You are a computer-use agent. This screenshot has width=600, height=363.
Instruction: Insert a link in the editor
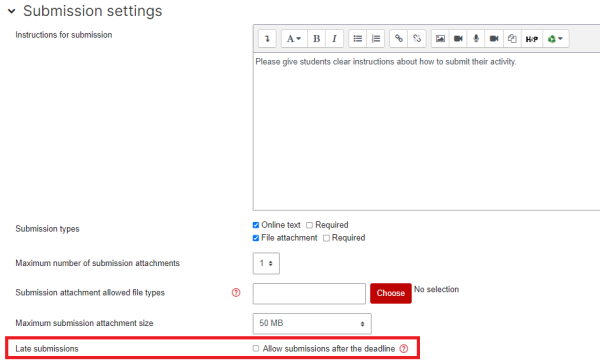click(399, 39)
